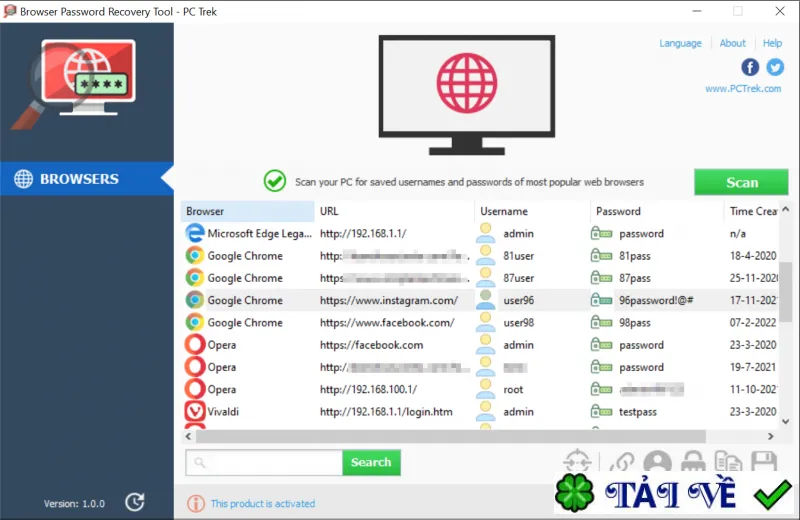Click the check for updates refresh icon
Screen dimensions: 800x520
tap(135, 502)
